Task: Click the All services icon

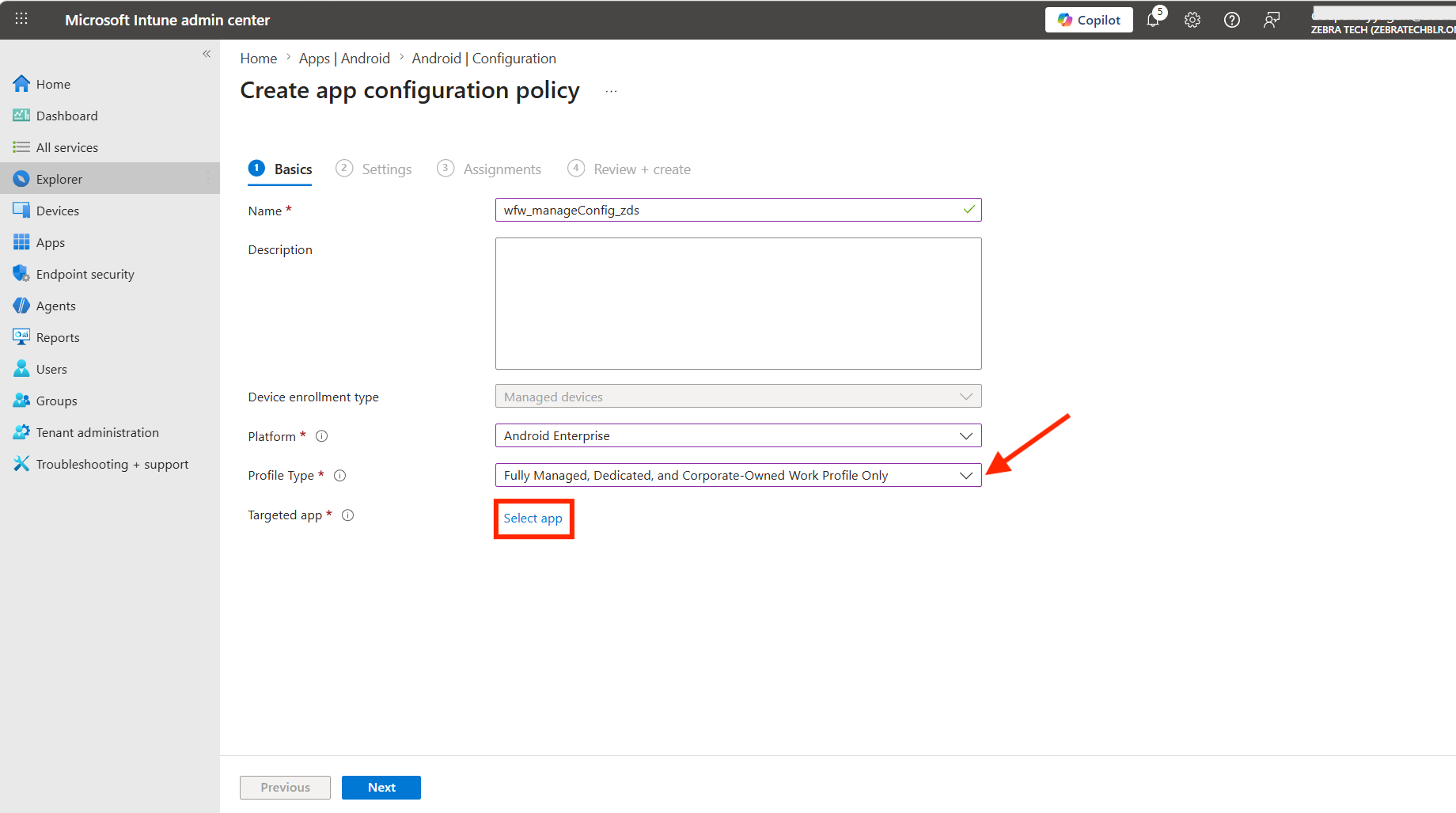Action: [21, 147]
